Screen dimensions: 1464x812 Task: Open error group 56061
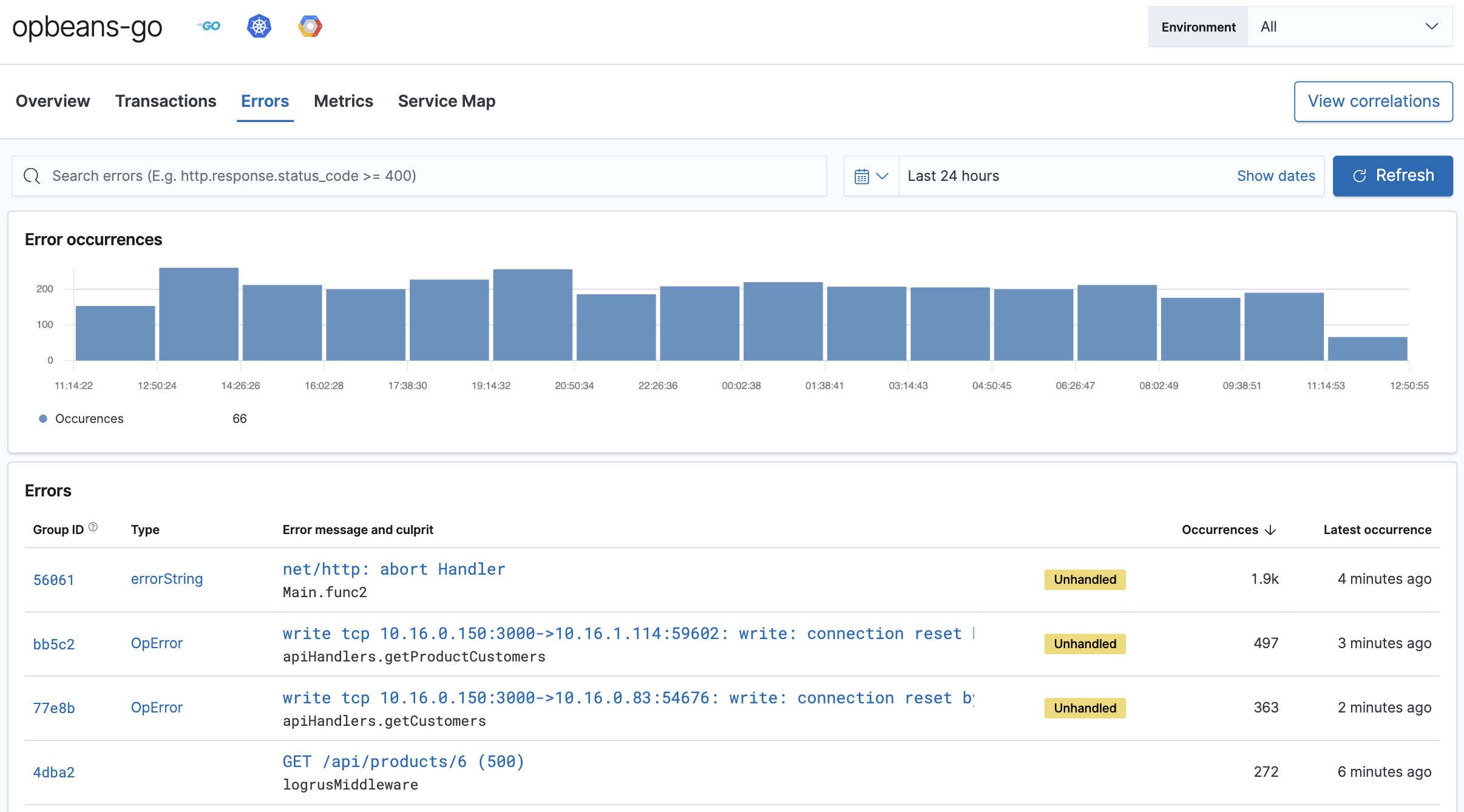click(x=54, y=580)
